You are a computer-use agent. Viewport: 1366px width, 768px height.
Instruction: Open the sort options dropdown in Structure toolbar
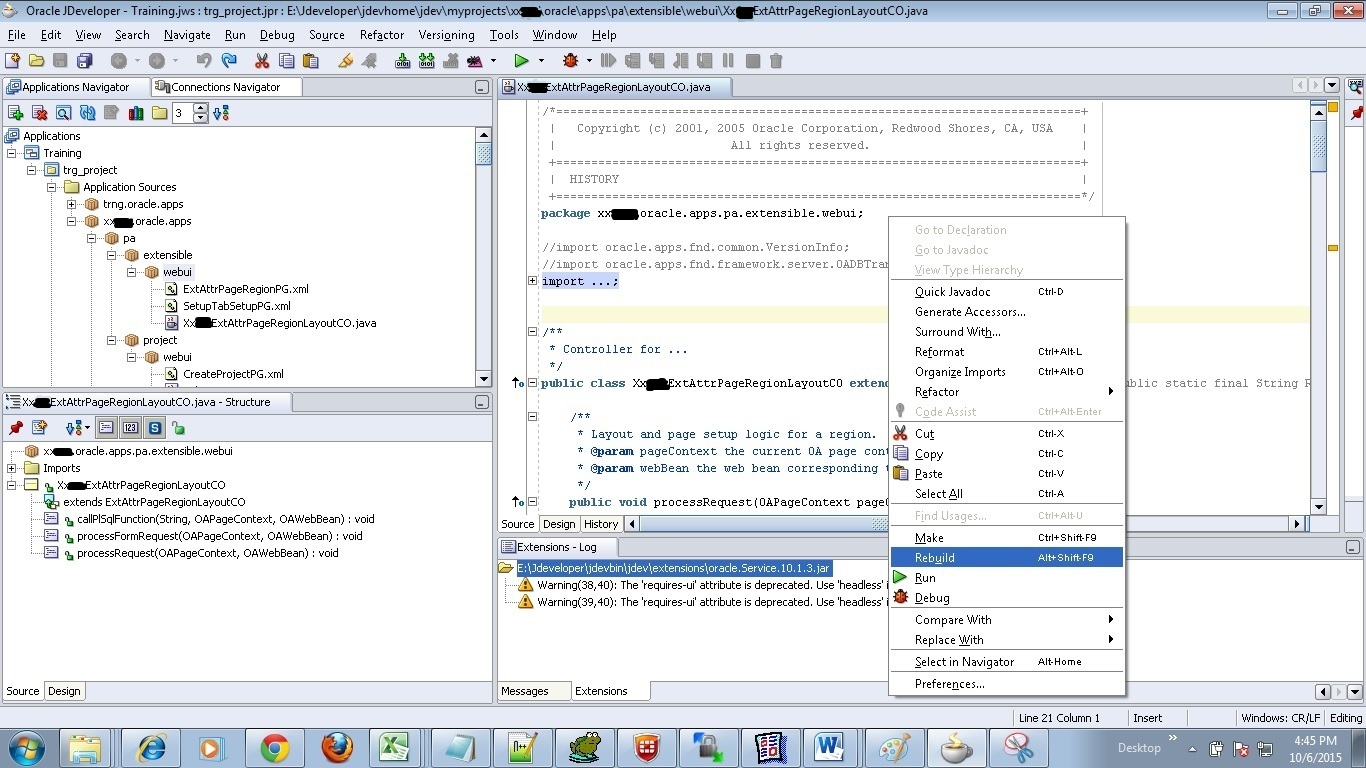pos(87,428)
